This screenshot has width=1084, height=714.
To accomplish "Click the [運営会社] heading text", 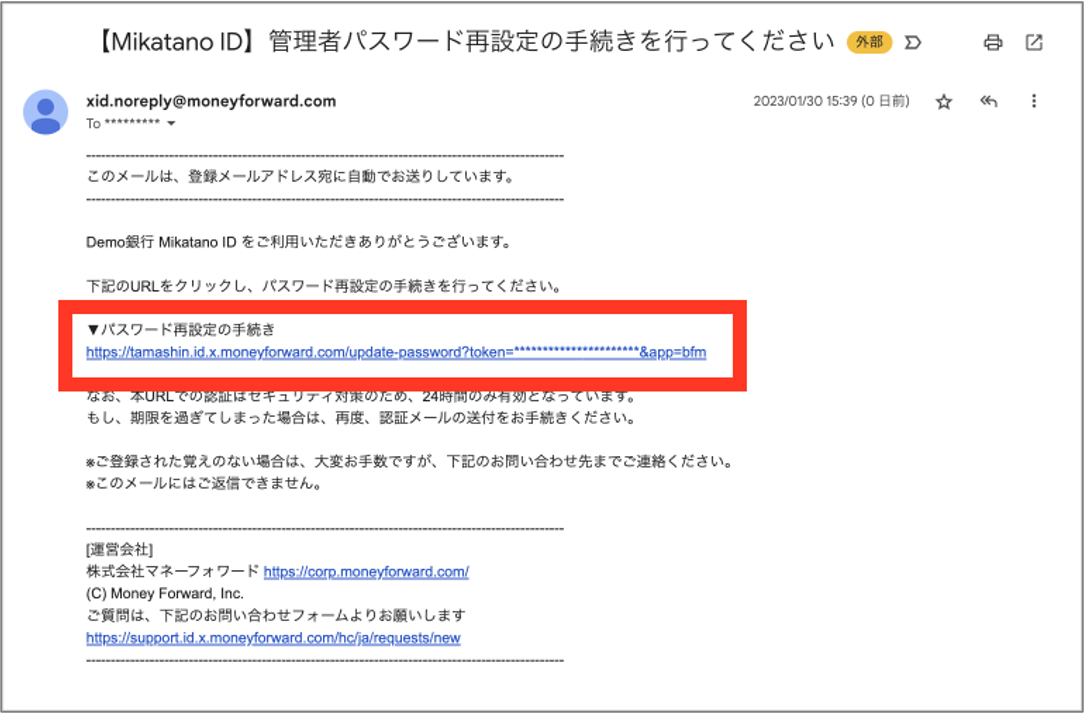I will [120, 549].
